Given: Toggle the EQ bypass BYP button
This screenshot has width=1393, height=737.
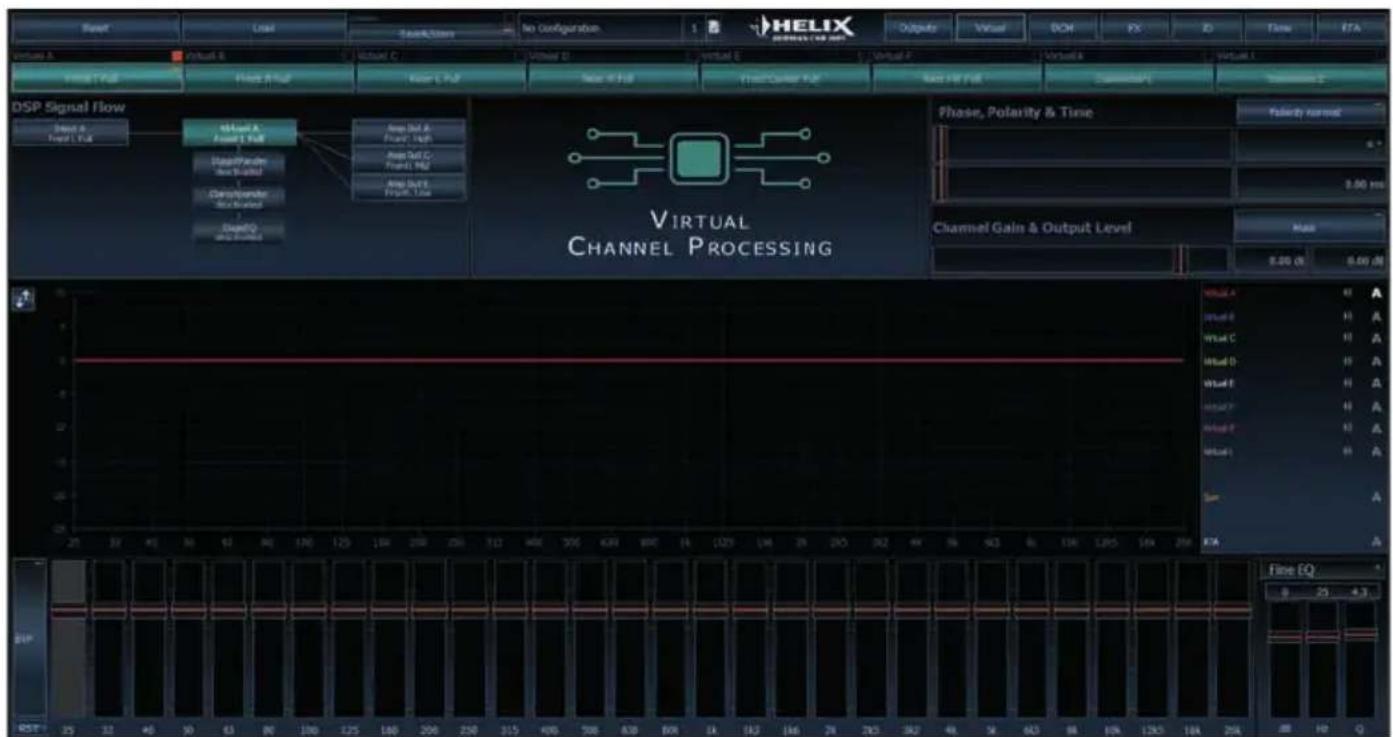Looking at the screenshot, I should click(x=28, y=637).
